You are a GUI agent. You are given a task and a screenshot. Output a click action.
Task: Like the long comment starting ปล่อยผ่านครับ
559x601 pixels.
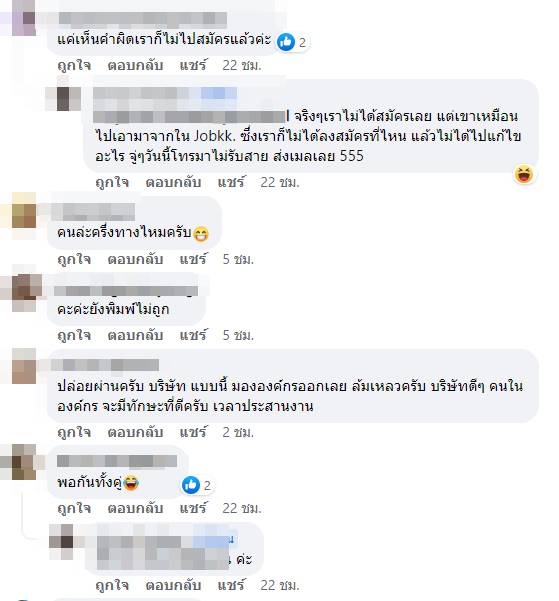[74, 432]
